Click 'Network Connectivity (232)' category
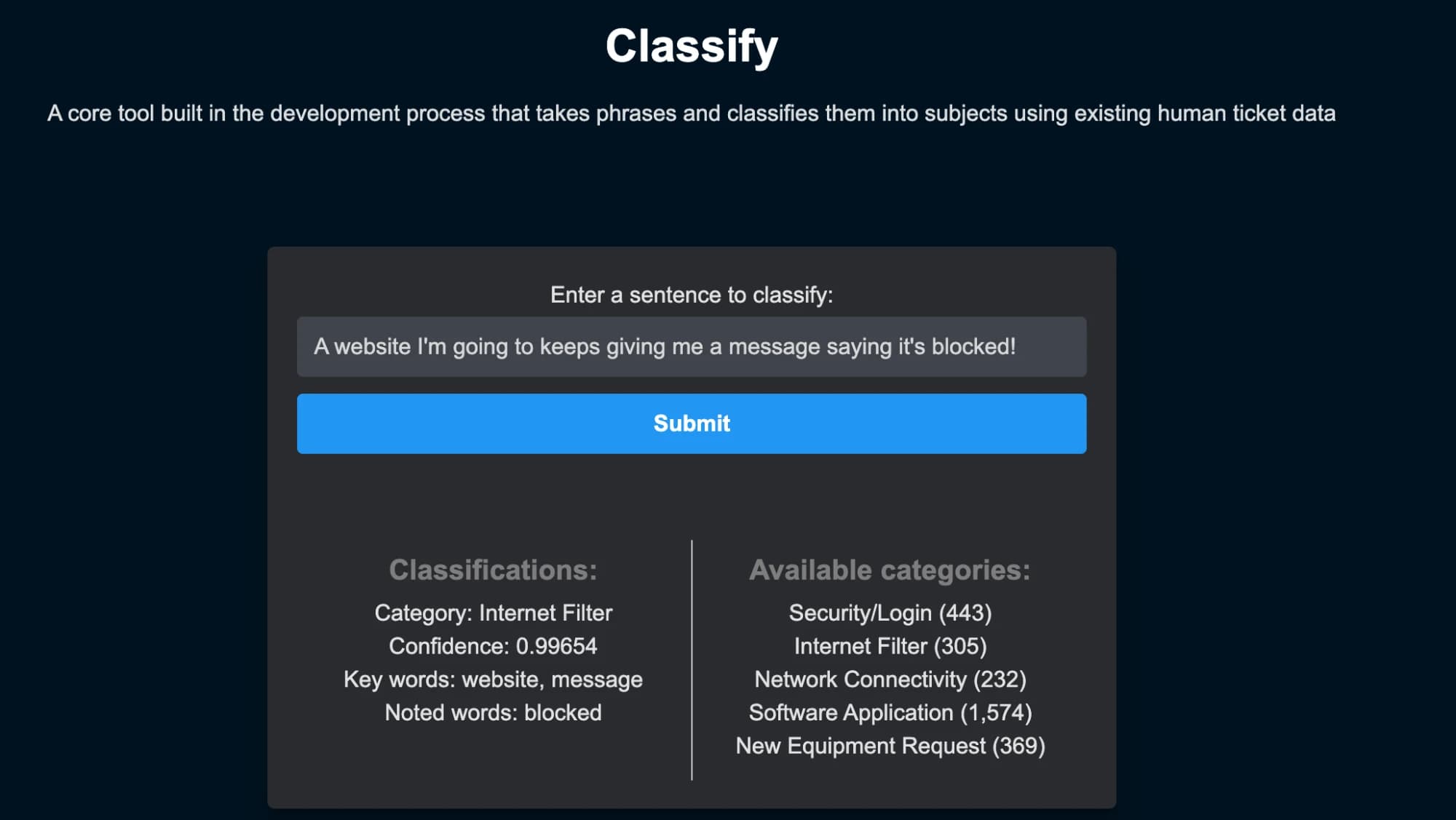This screenshot has width=1456, height=820. pos(890,680)
